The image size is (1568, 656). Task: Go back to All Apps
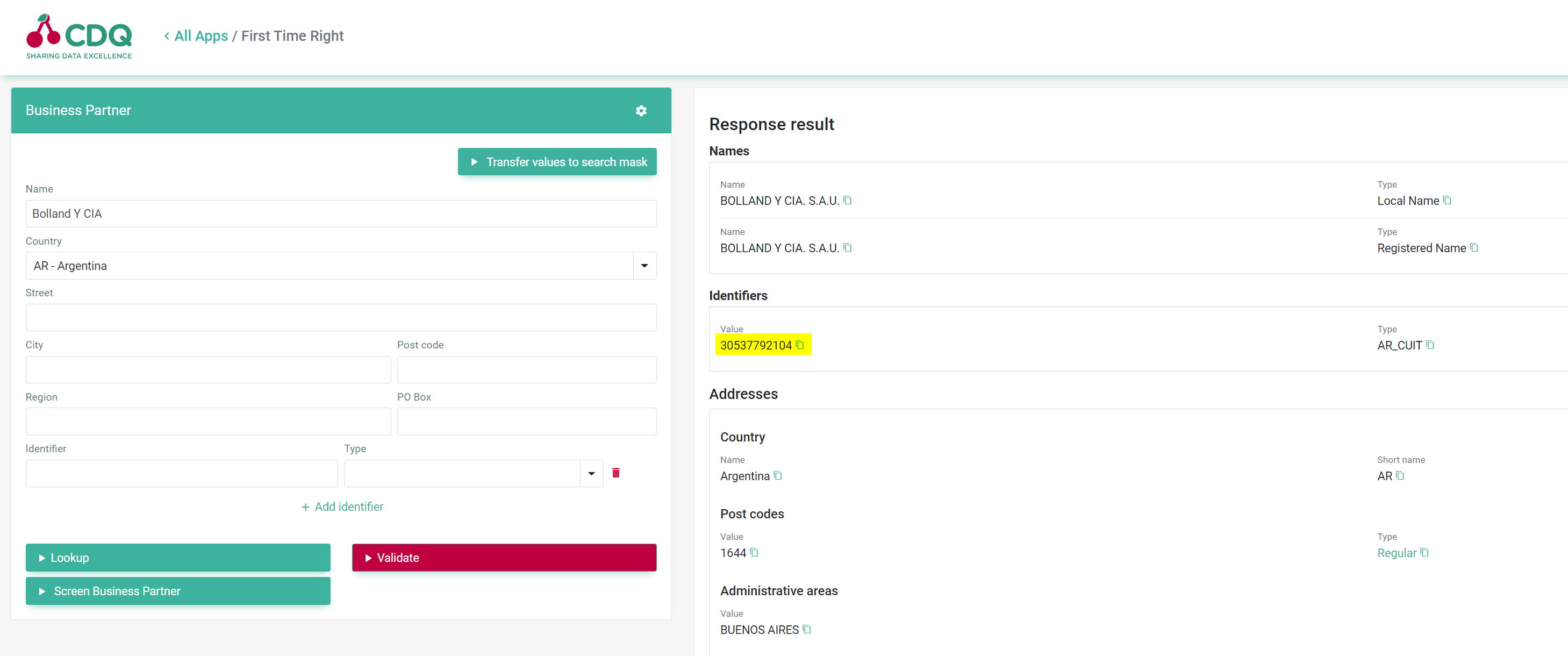coord(196,36)
